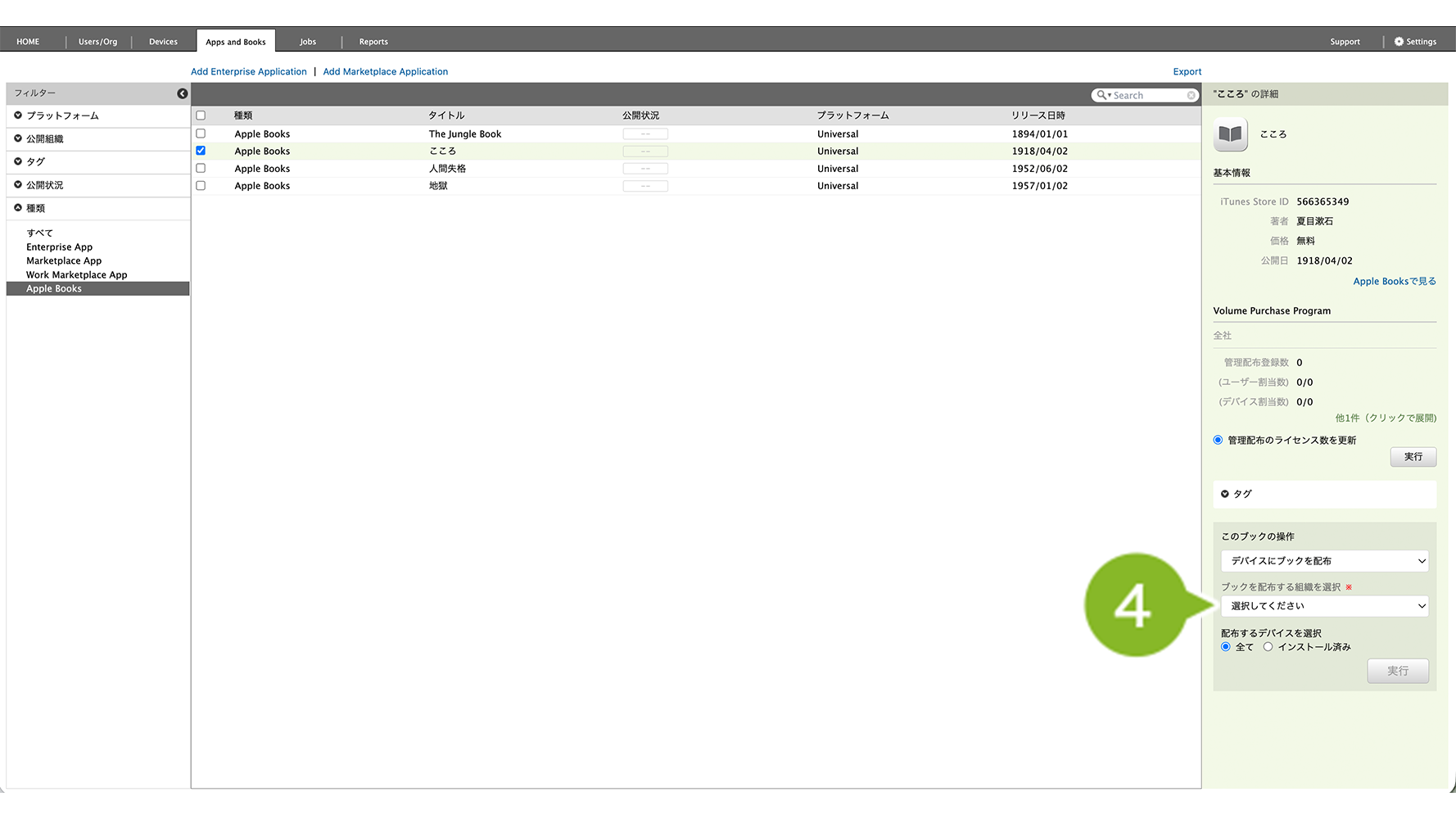Screen dimensions: 1456x819
Task: Clear the search field with X icon
Action: coord(1191,96)
